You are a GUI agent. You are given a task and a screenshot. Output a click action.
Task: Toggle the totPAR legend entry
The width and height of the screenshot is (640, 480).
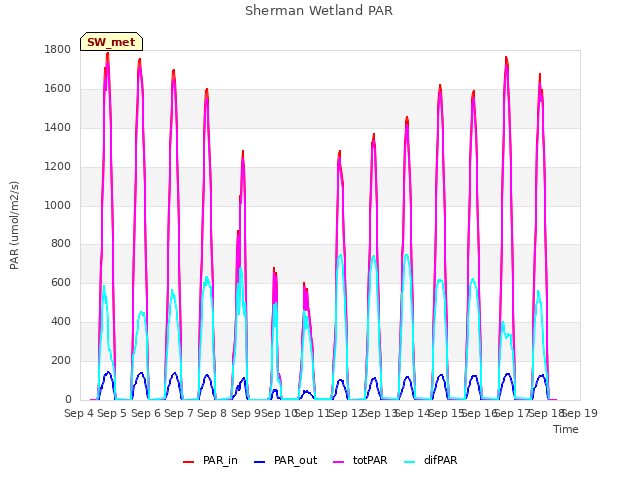(x=360, y=460)
